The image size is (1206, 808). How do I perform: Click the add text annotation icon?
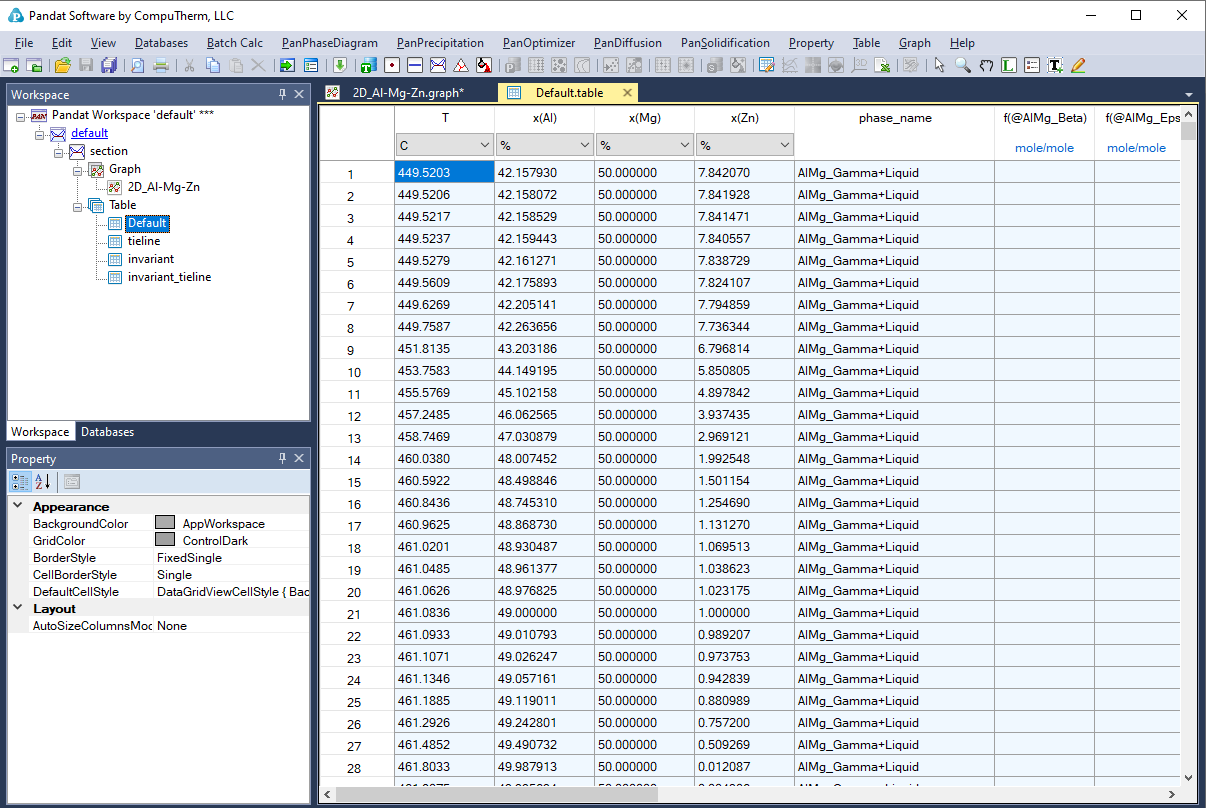[x=1054, y=66]
